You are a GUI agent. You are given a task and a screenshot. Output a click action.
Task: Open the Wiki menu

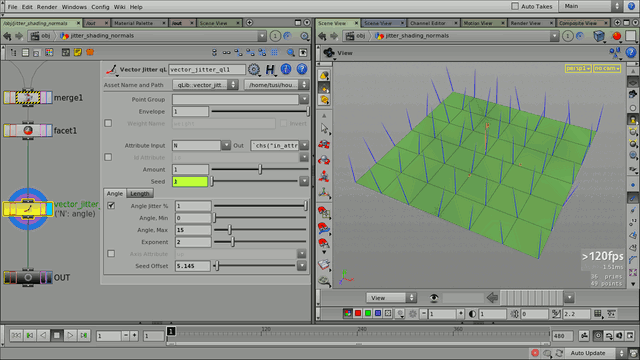(x=119, y=7)
